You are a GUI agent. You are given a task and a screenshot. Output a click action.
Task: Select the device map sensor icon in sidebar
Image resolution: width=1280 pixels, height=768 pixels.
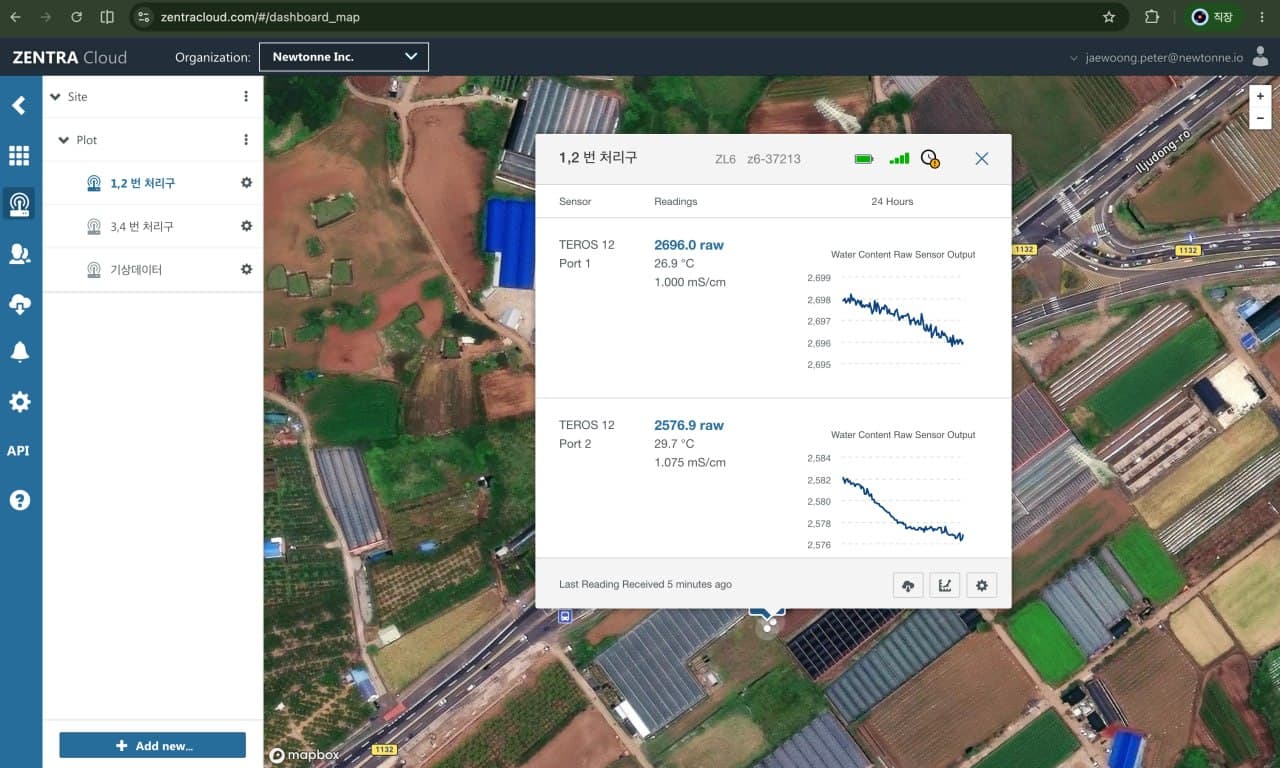coord(19,204)
